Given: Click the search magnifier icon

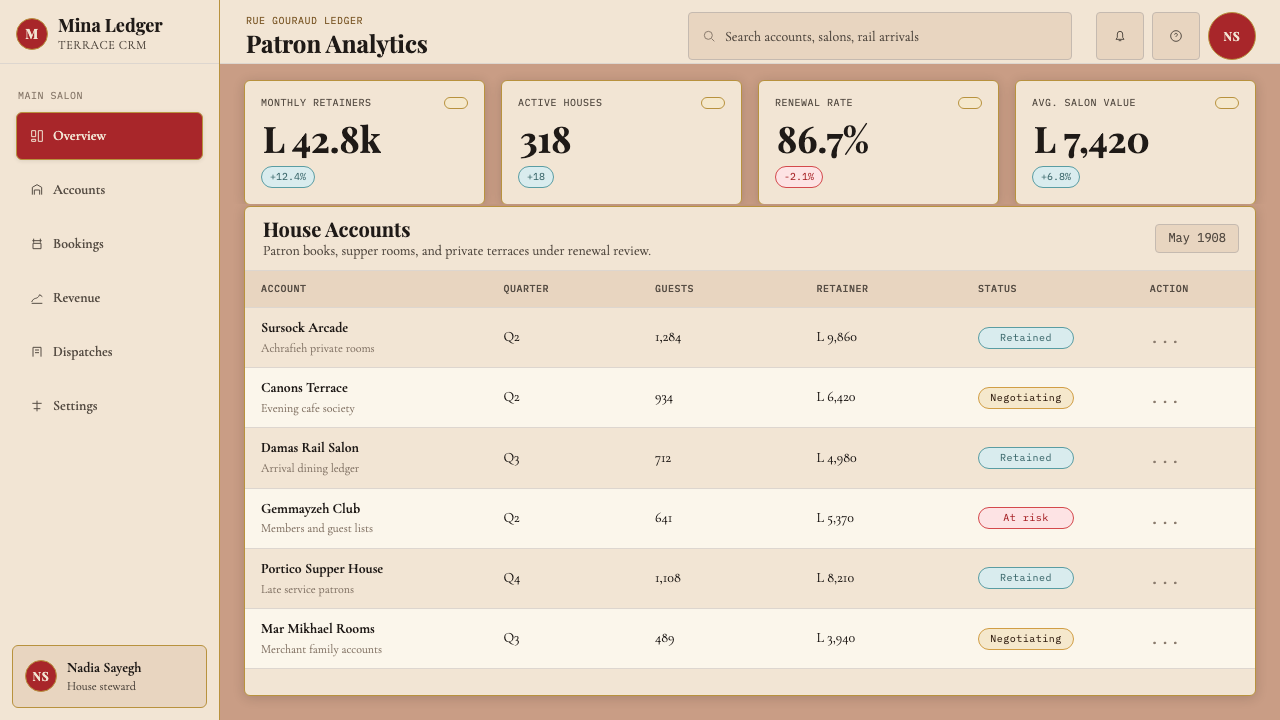Looking at the screenshot, I should click(x=709, y=36).
